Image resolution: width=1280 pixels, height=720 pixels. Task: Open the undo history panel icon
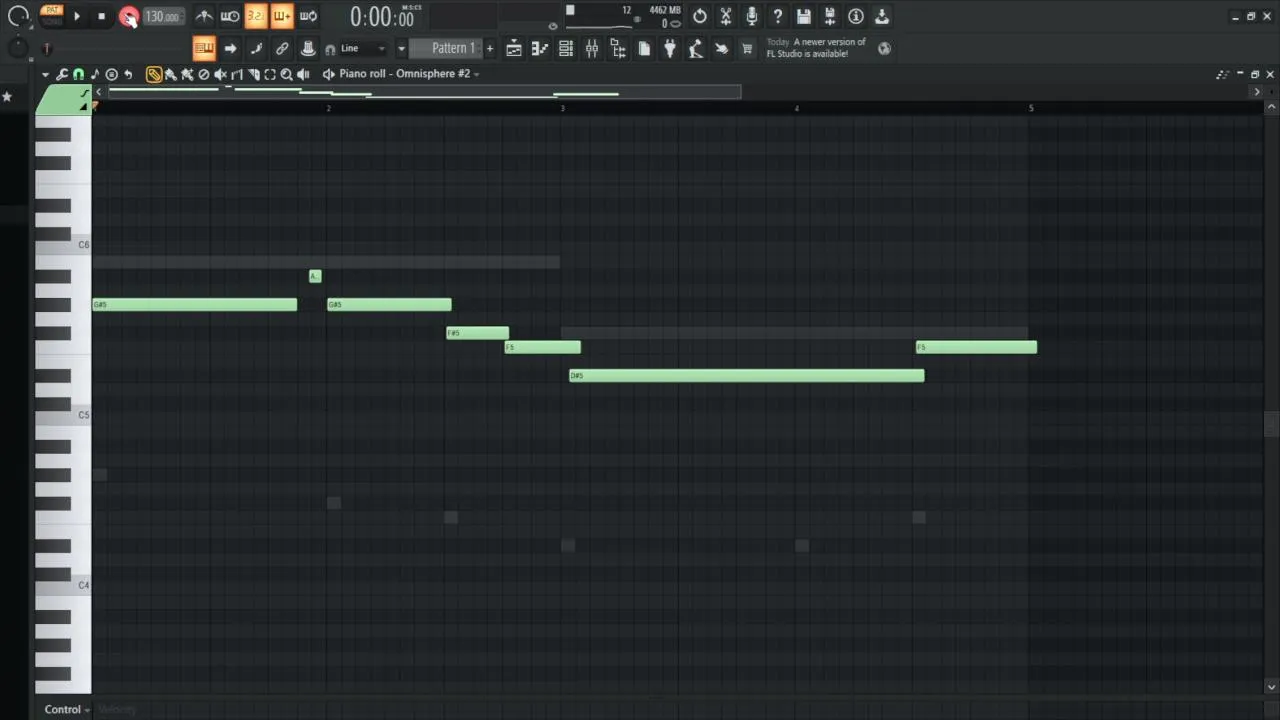point(700,16)
